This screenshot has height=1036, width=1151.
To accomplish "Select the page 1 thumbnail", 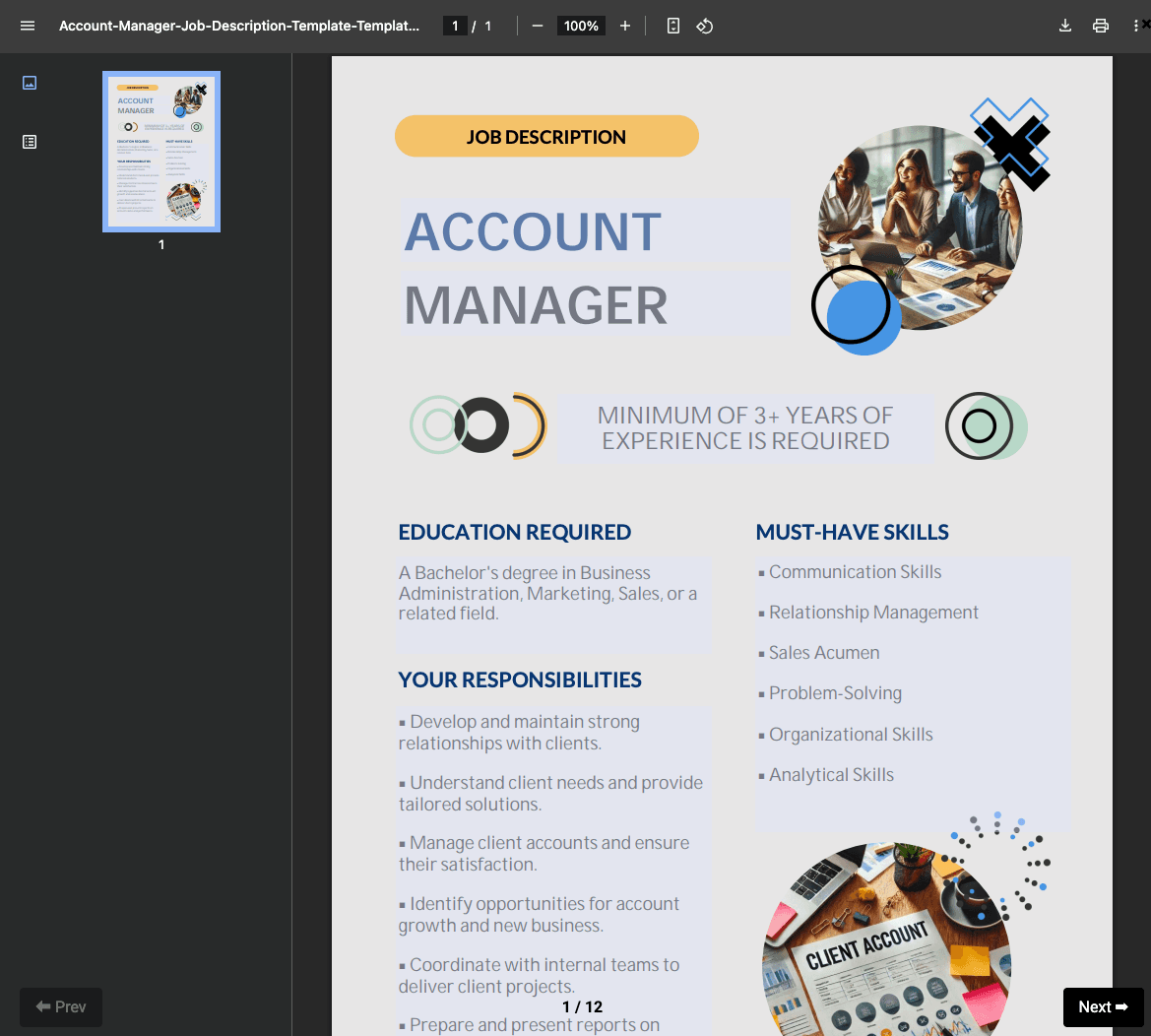I will (x=161, y=152).
